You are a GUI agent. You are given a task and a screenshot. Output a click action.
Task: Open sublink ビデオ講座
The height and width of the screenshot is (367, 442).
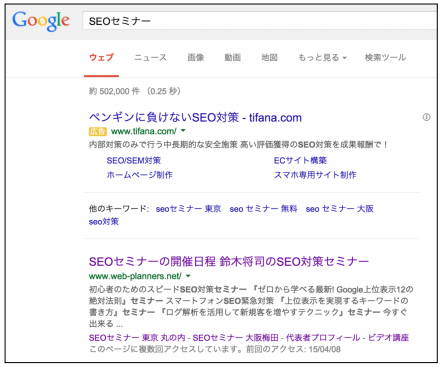(388, 338)
